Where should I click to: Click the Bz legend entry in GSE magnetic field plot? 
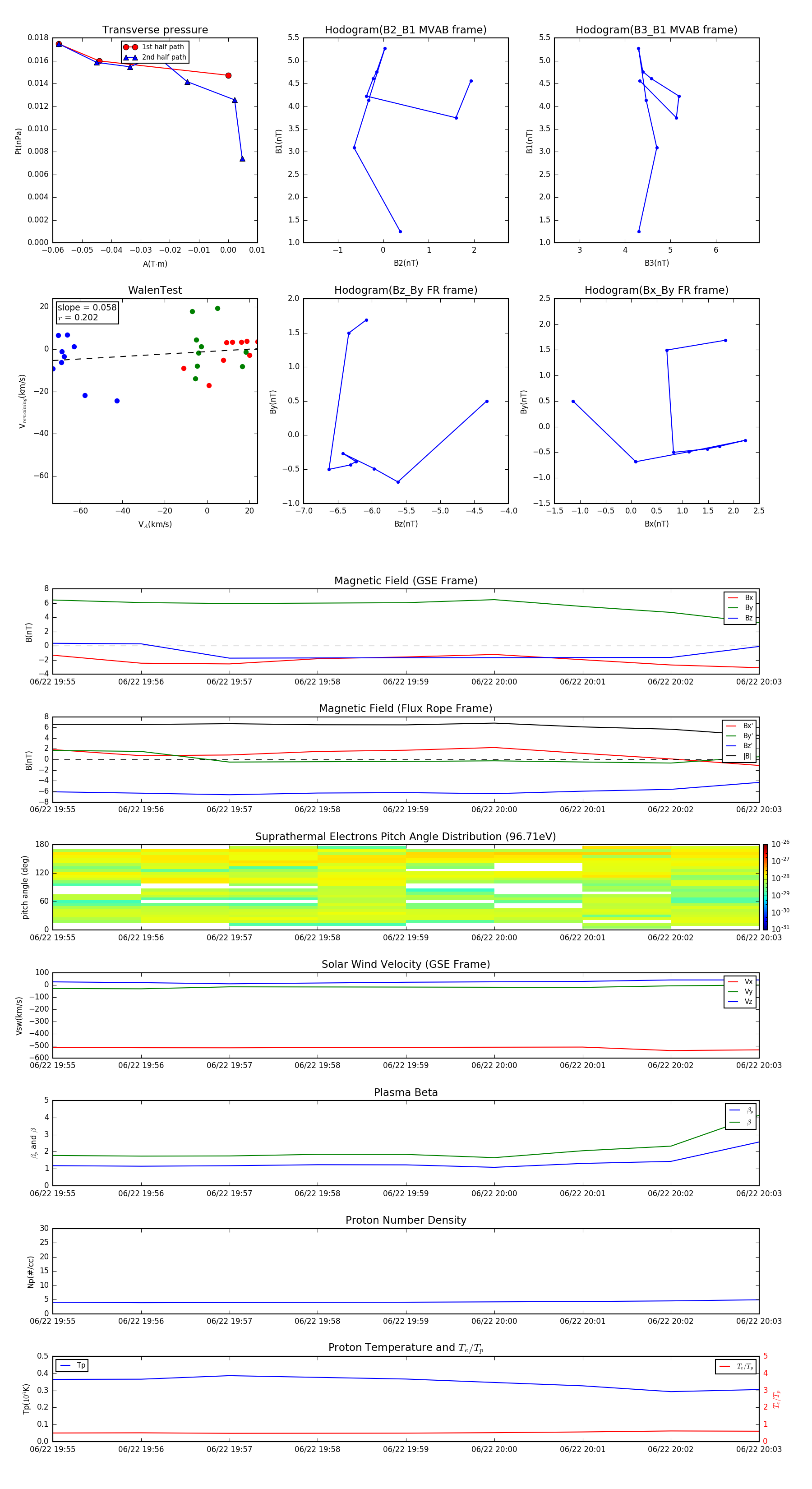tap(740, 619)
